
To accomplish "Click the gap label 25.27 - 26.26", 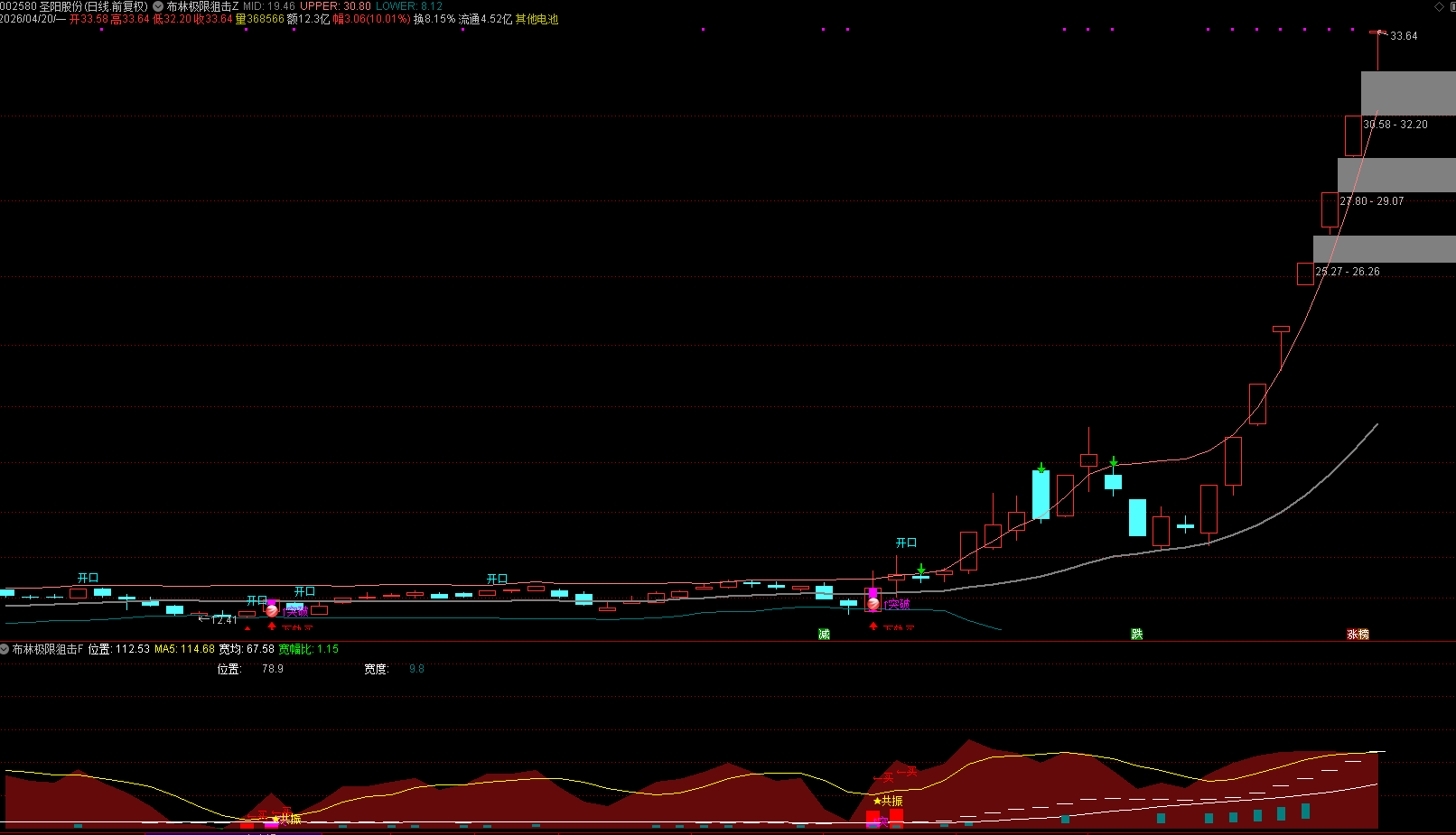I will (x=1348, y=272).
